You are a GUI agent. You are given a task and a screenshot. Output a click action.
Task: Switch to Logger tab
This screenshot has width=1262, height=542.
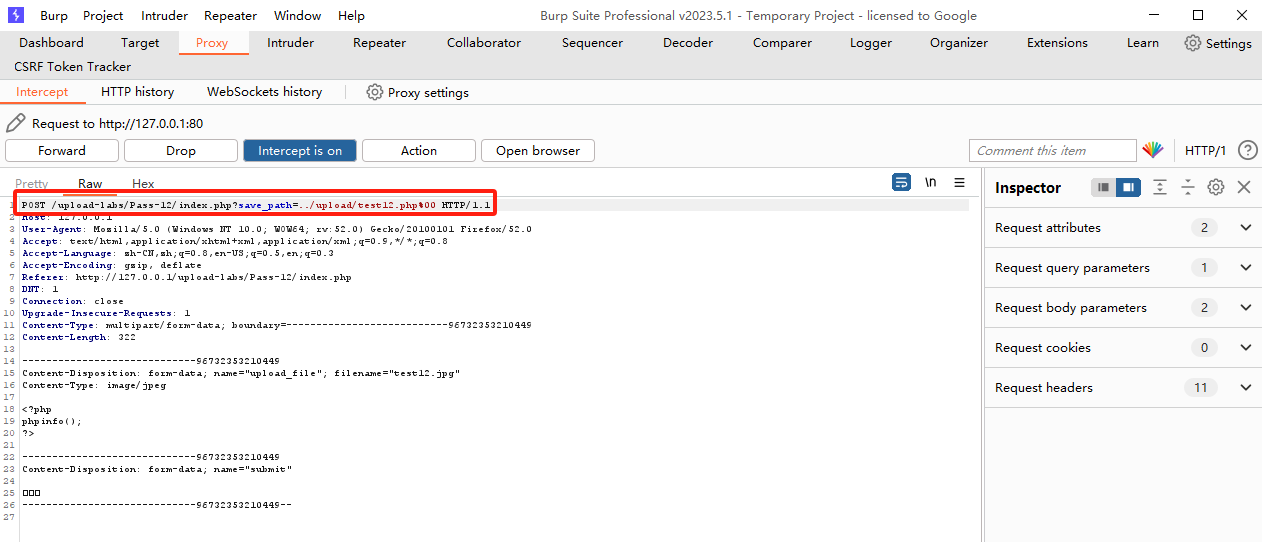871,43
